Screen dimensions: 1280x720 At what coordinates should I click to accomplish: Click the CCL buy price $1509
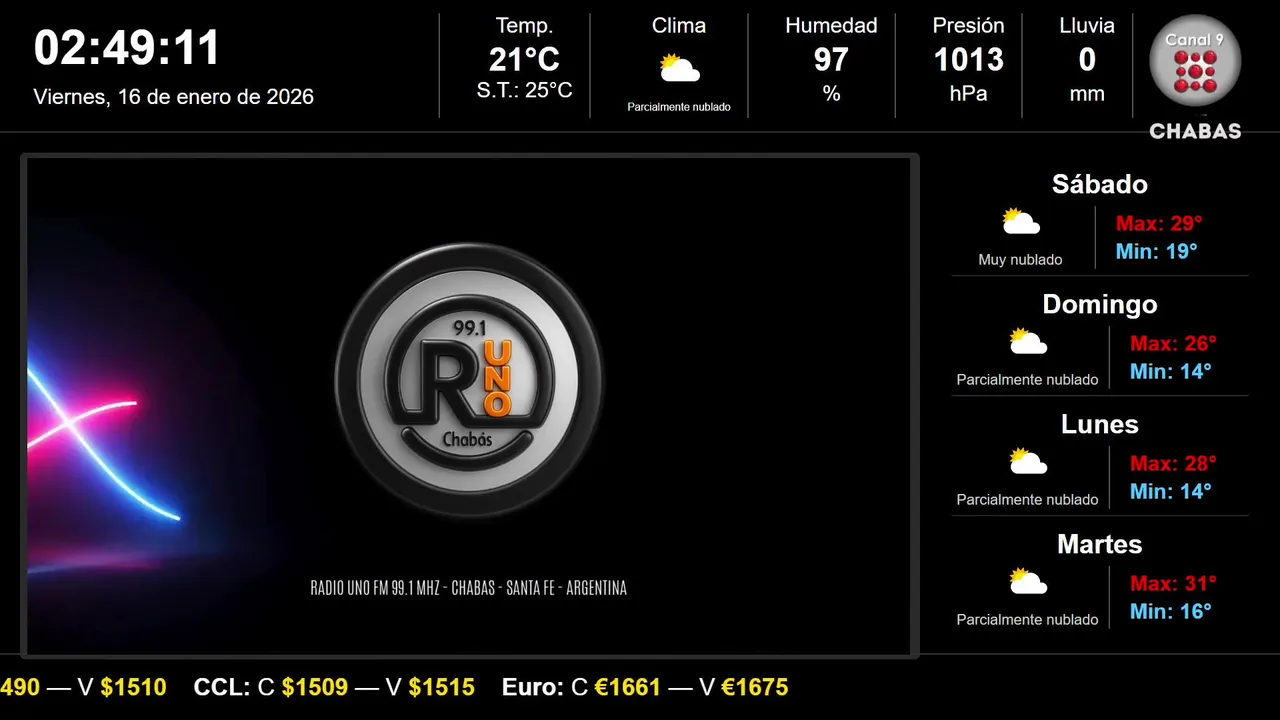pos(315,687)
